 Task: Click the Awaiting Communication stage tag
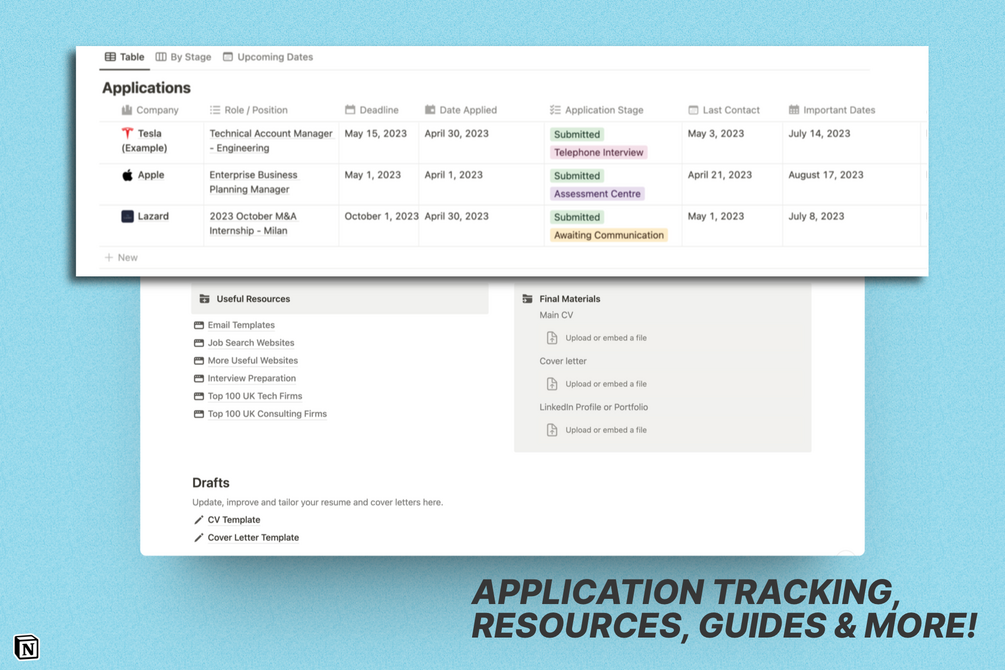[609, 235]
